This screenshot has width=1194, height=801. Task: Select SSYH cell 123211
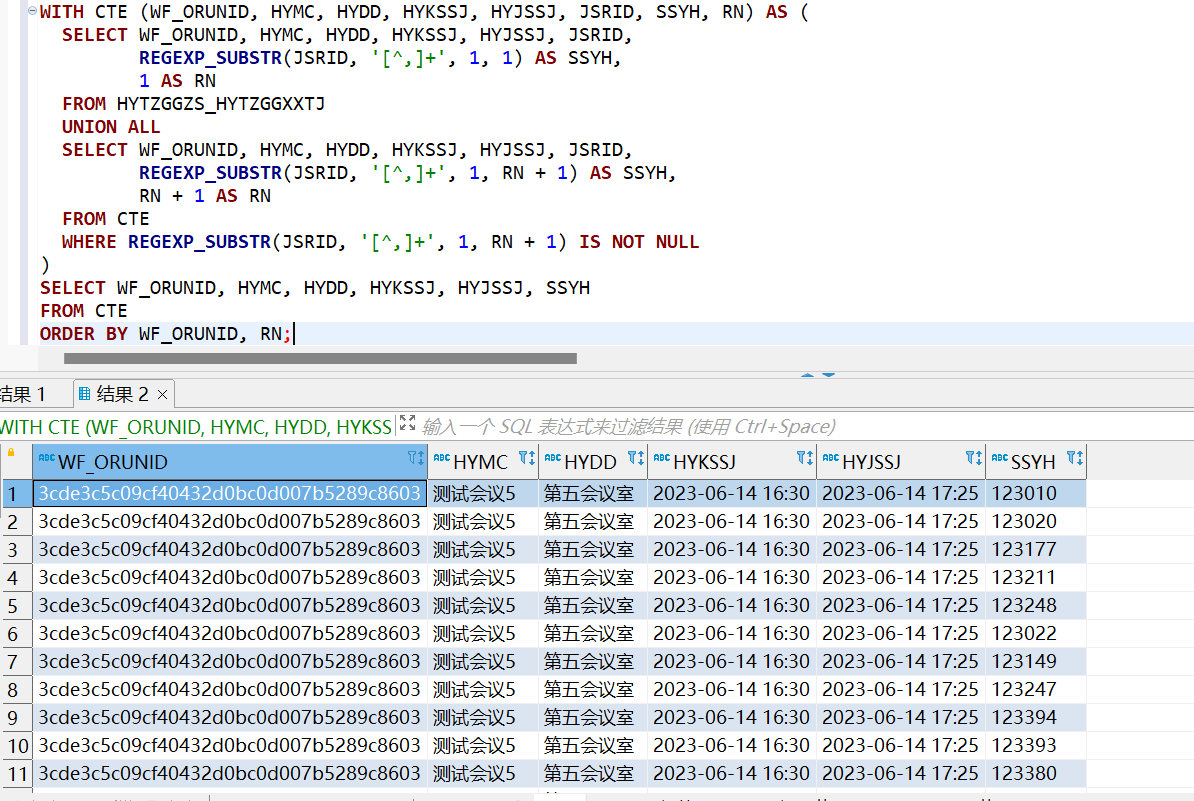1036,577
